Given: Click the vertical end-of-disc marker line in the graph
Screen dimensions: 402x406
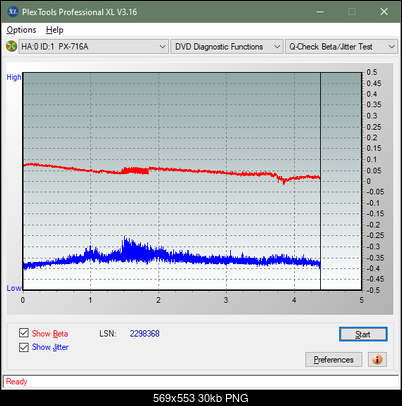Looking at the screenshot, I should [x=320, y=181].
